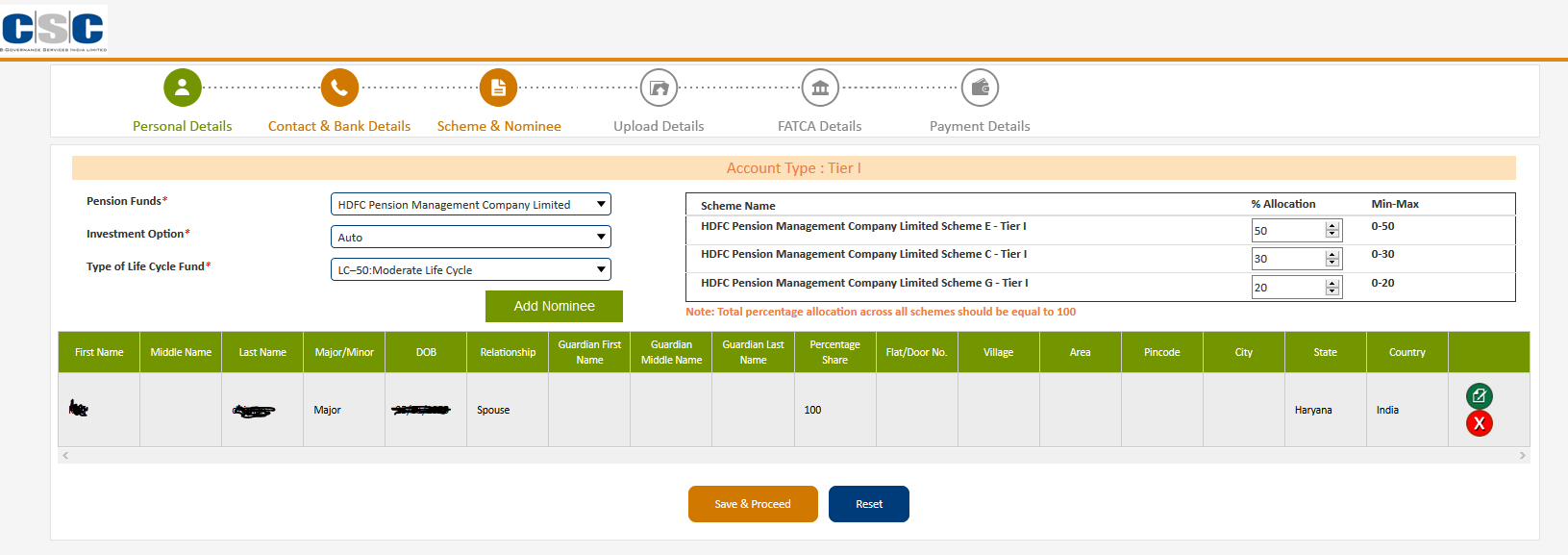
Task: Click the Guardian Last Name header
Action: (753, 352)
